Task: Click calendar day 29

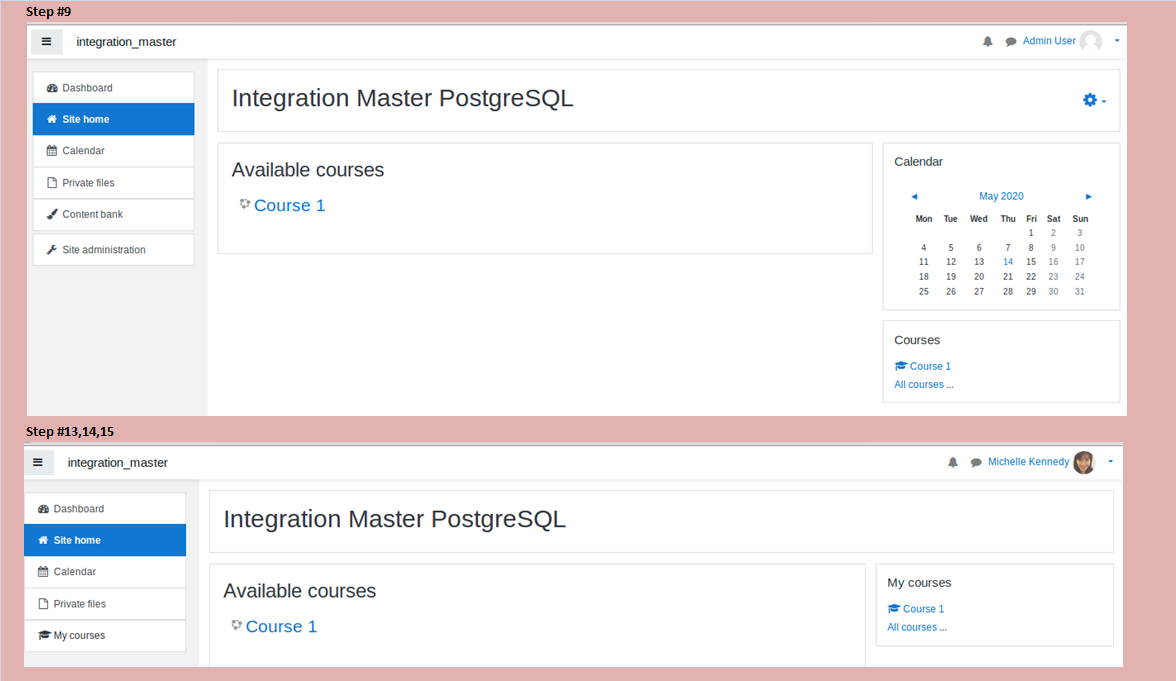Action: click(x=1031, y=292)
